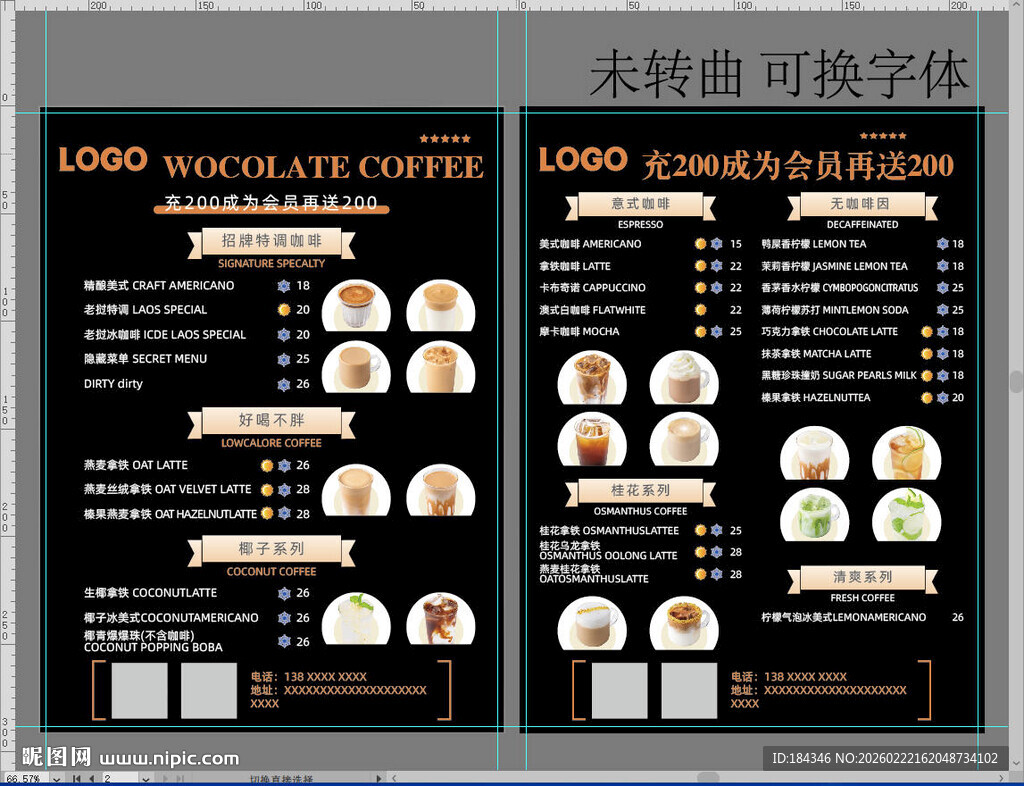Viewport: 1024px width, 786px height.
Task: Select white 充200成为会员再送200 subtitle with underline
Action: (271, 203)
